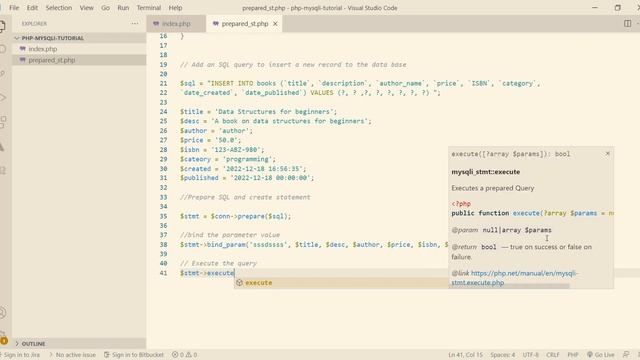Open Manage gear with the notification badge
The height and width of the screenshot is (360, 640).
[3, 338]
